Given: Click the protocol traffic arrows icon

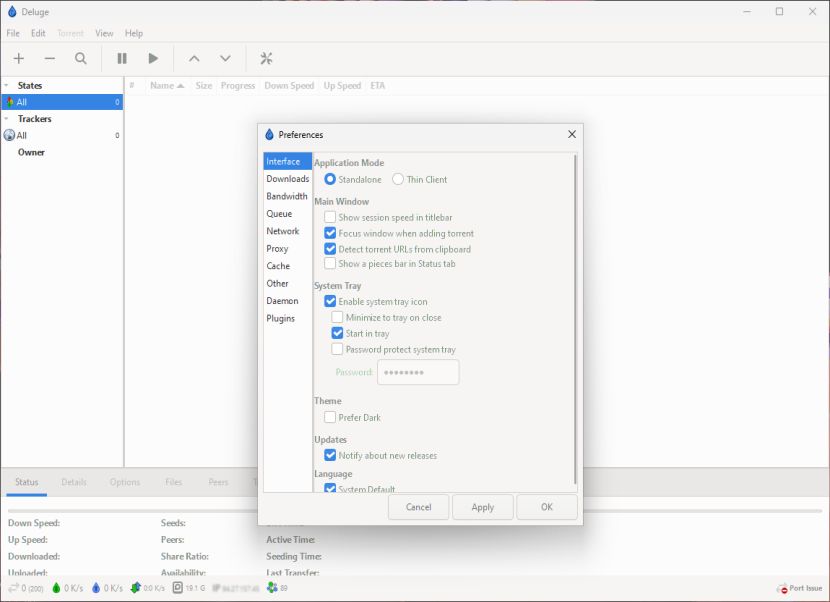Looking at the screenshot, I should pyautogui.click(x=136, y=588).
